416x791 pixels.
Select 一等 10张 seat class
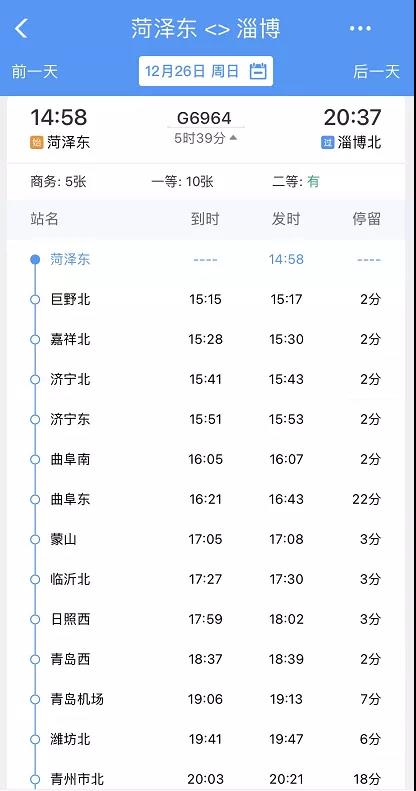click(x=183, y=182)
